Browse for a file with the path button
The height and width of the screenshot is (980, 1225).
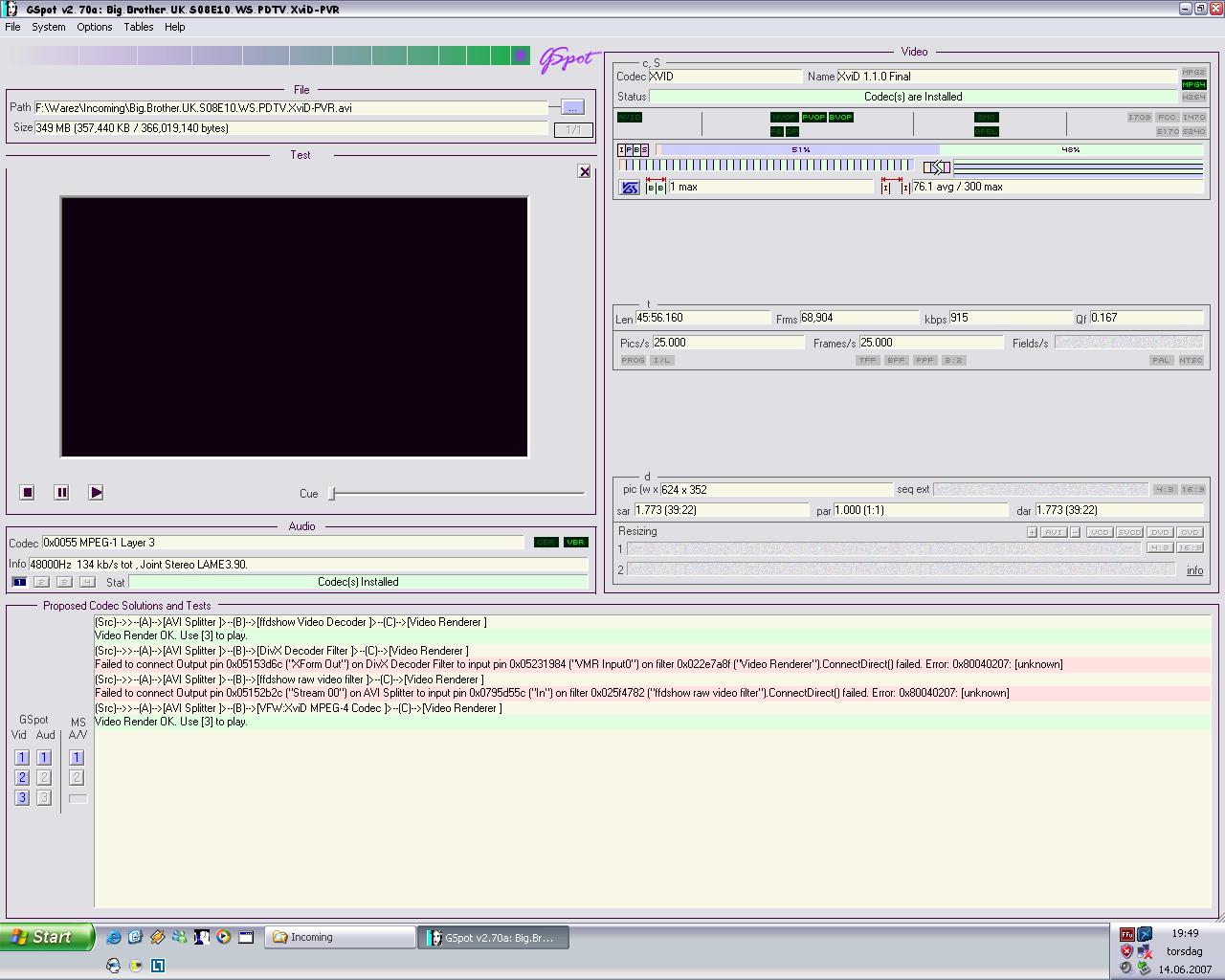coord(572,107)
